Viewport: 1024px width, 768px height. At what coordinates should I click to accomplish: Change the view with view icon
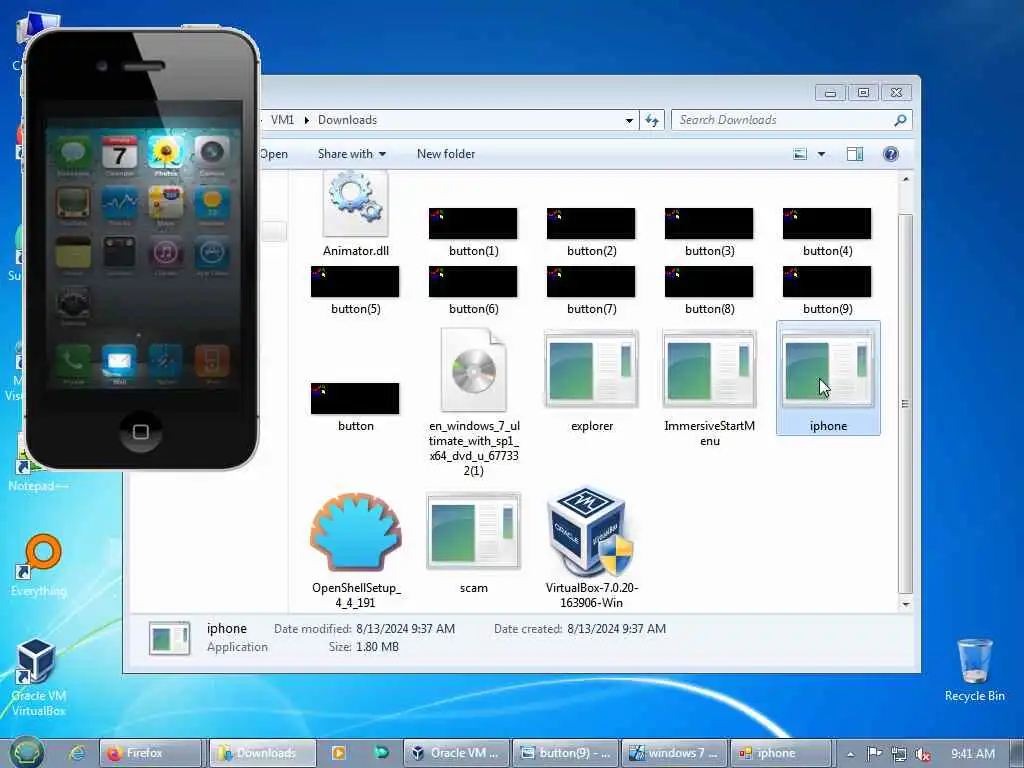click(800, 154)
